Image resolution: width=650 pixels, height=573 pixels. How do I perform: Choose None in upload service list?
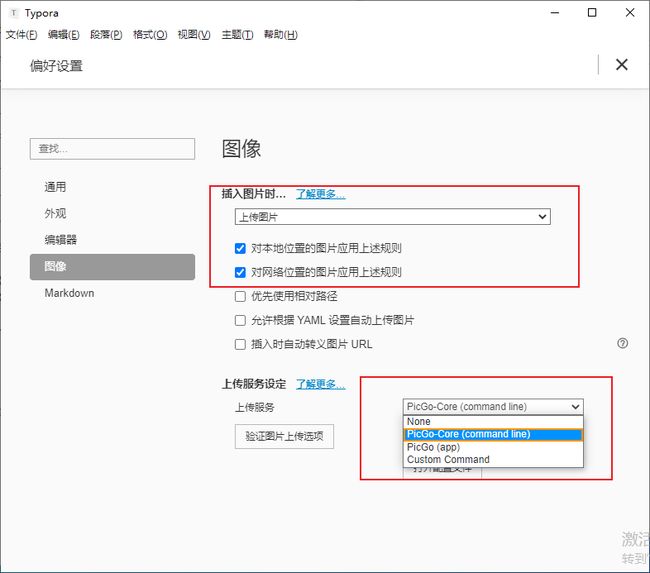click(x=493, y=422)
